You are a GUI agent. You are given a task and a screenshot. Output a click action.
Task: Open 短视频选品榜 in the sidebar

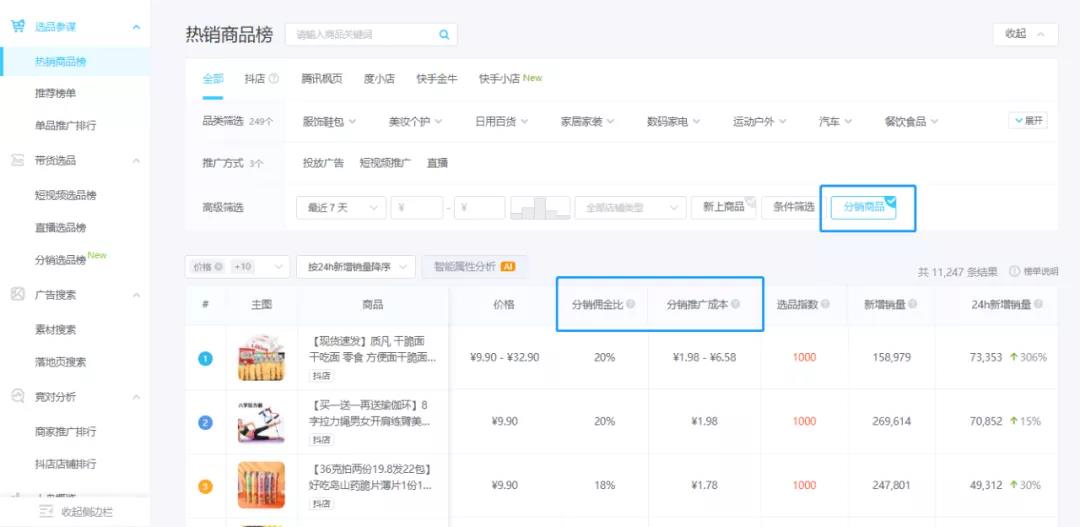65,195
